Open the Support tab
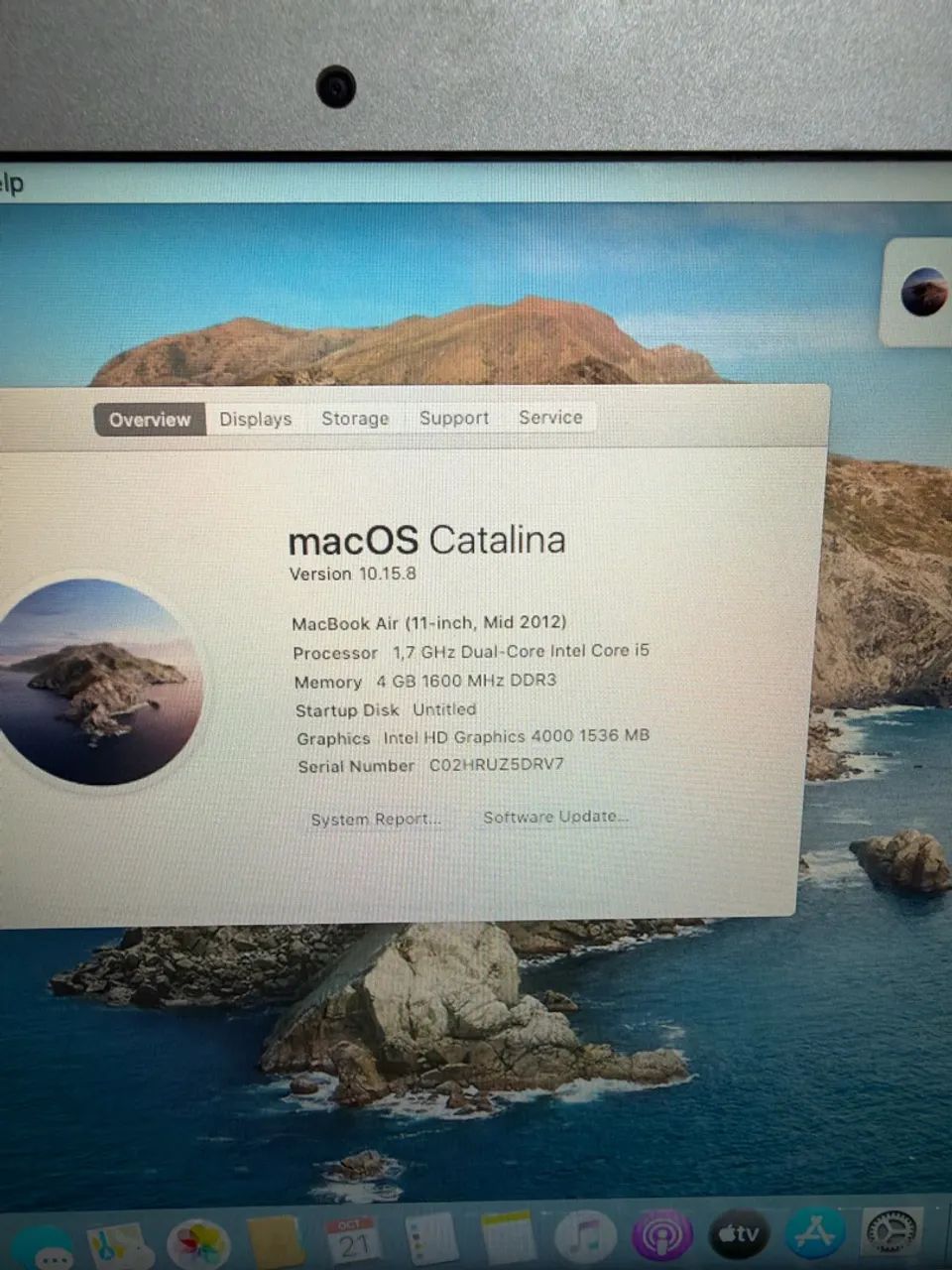This screenshot has height=1270, width=952. (454, 418)
